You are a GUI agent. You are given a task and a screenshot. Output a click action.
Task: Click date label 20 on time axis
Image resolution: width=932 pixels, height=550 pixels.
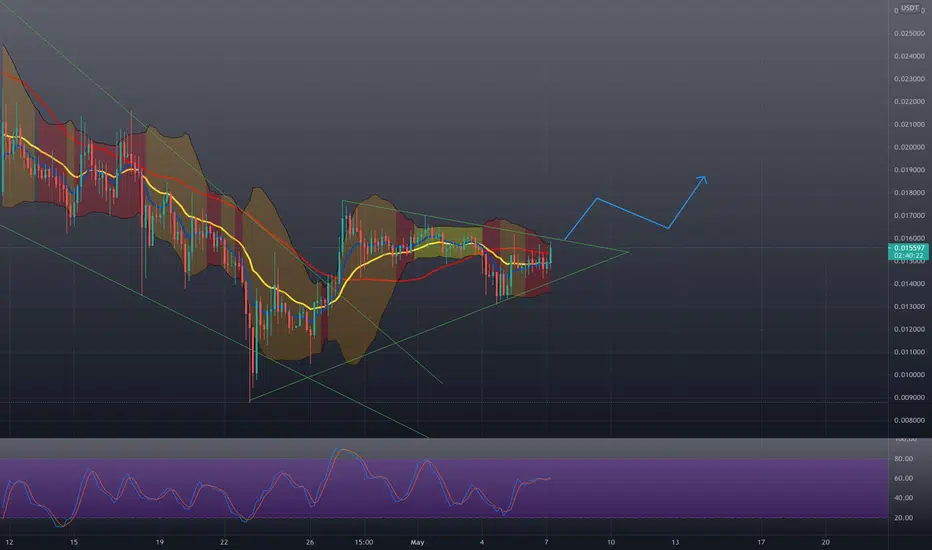pyautogui.click(x=826, y=542)
